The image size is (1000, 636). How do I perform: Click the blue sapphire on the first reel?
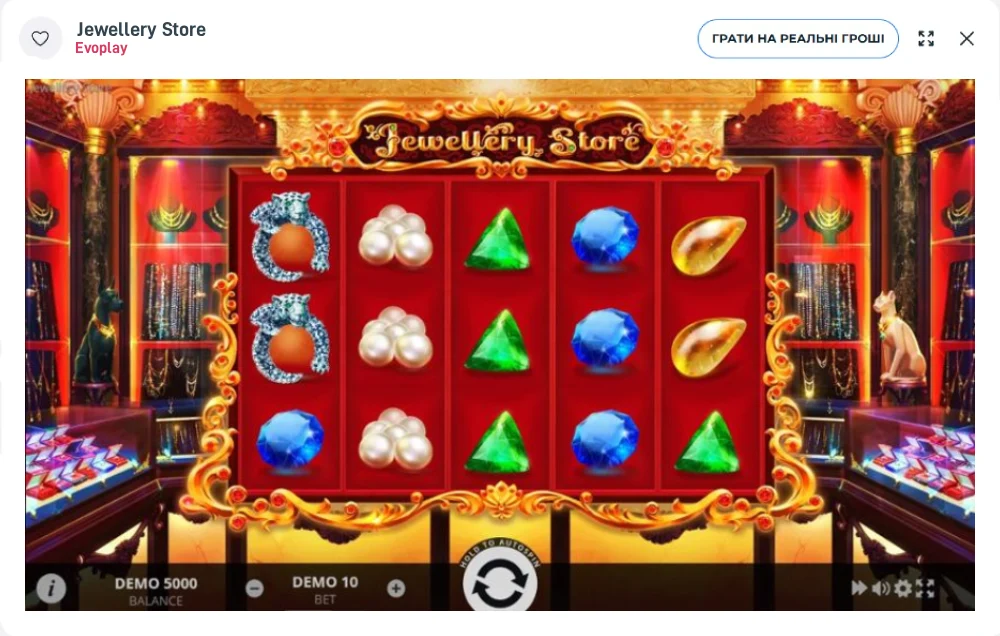(x=290, y=440)
